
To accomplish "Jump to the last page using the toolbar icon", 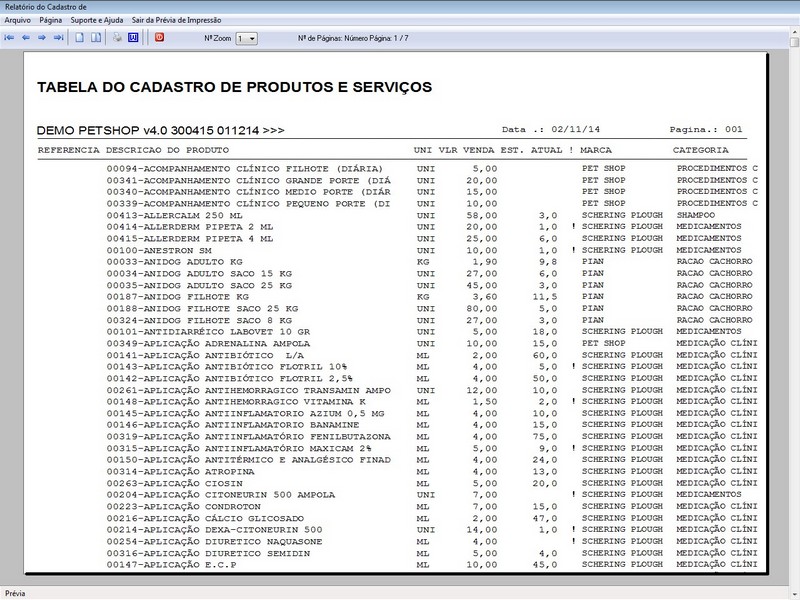I will [x=58, y=37].
